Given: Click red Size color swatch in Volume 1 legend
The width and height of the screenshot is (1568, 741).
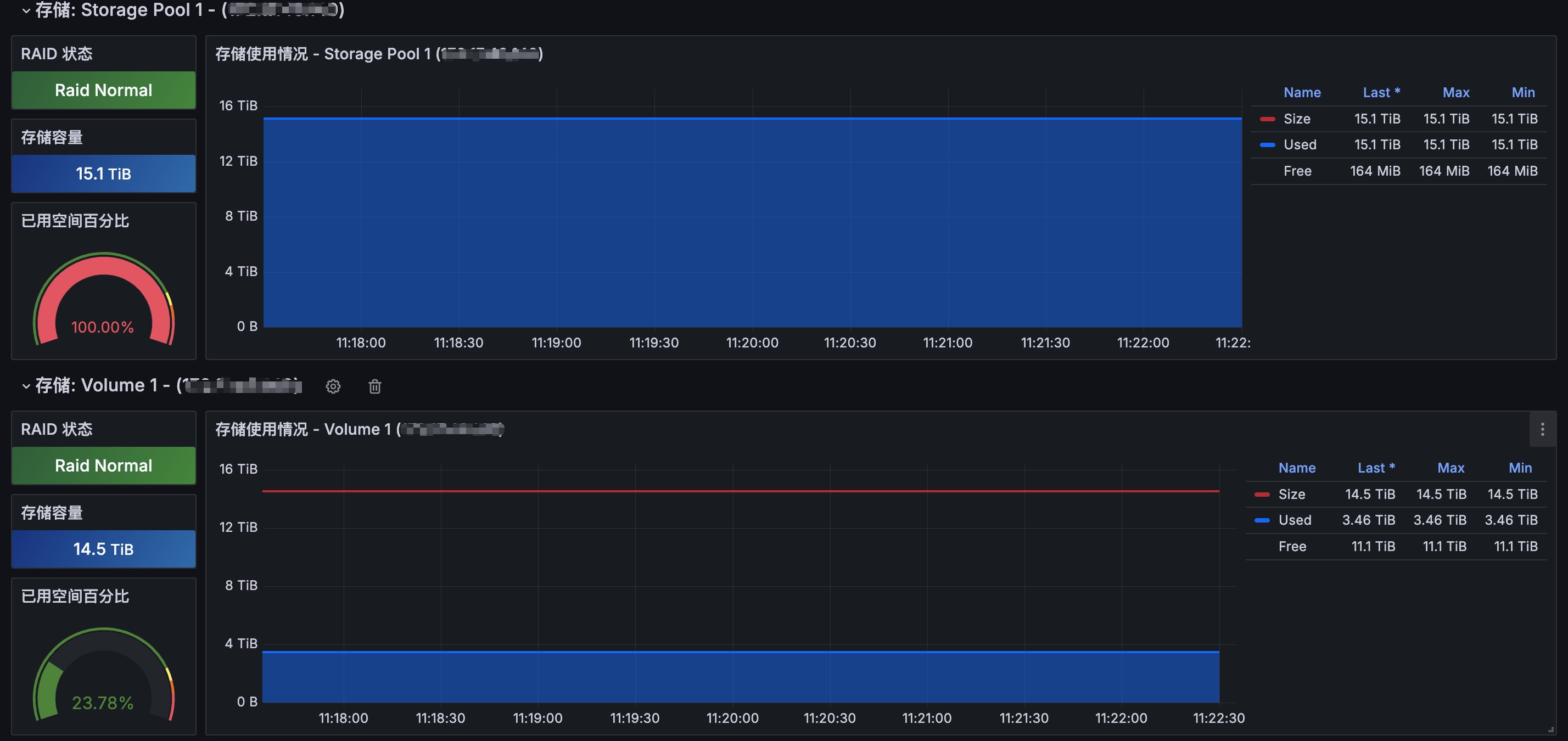Looking at the screenshot, I should point(1262,495).
